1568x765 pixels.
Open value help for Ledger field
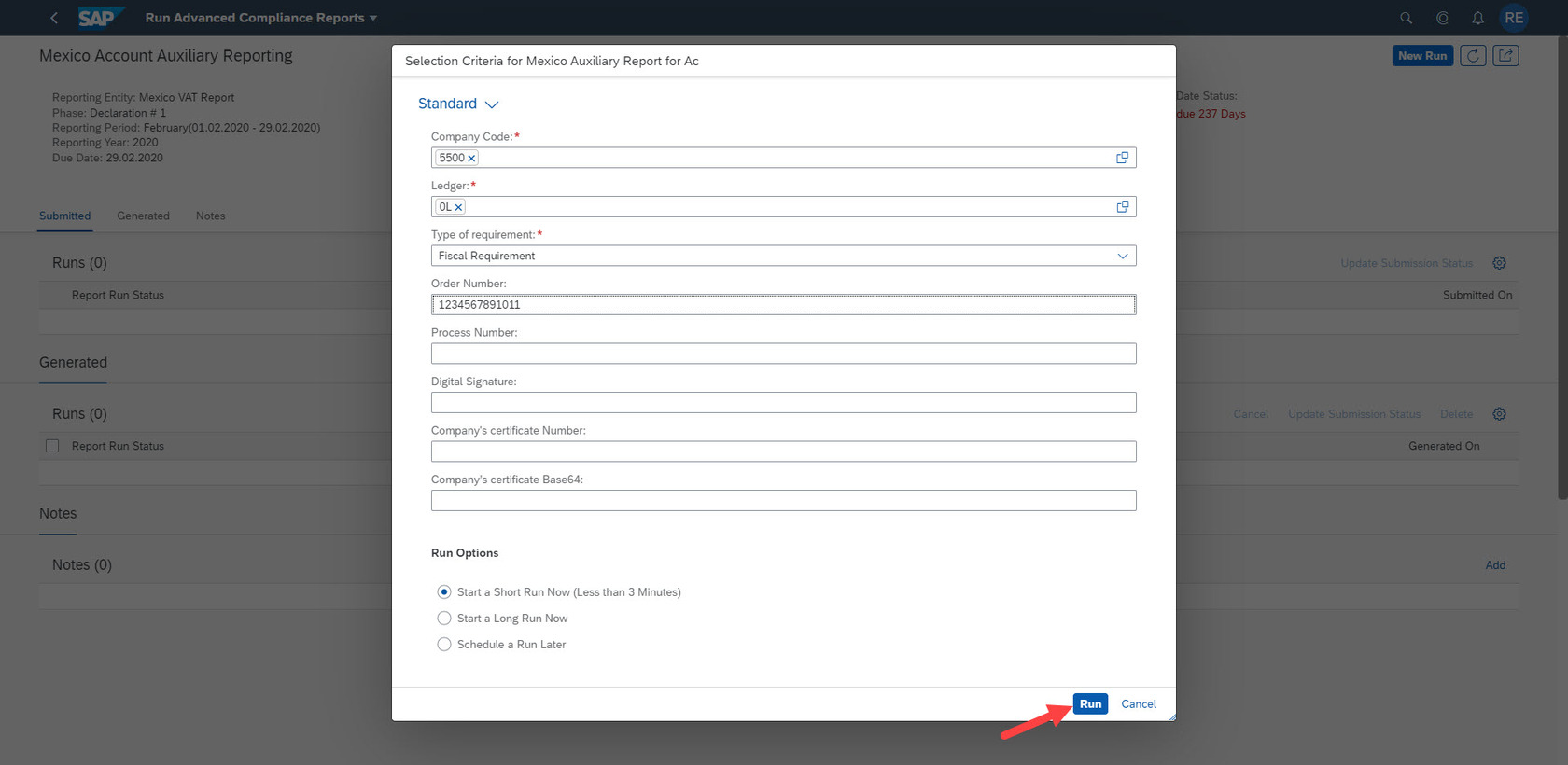tap(1122, 207)
